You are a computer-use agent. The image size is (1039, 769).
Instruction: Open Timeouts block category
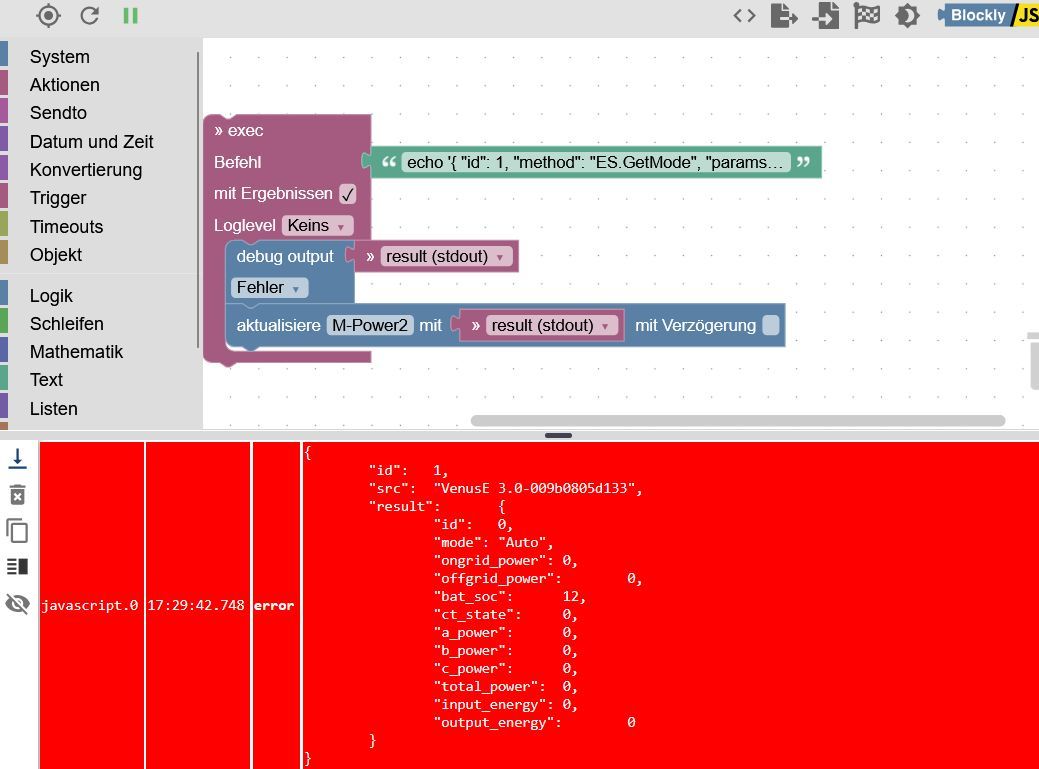66,227
